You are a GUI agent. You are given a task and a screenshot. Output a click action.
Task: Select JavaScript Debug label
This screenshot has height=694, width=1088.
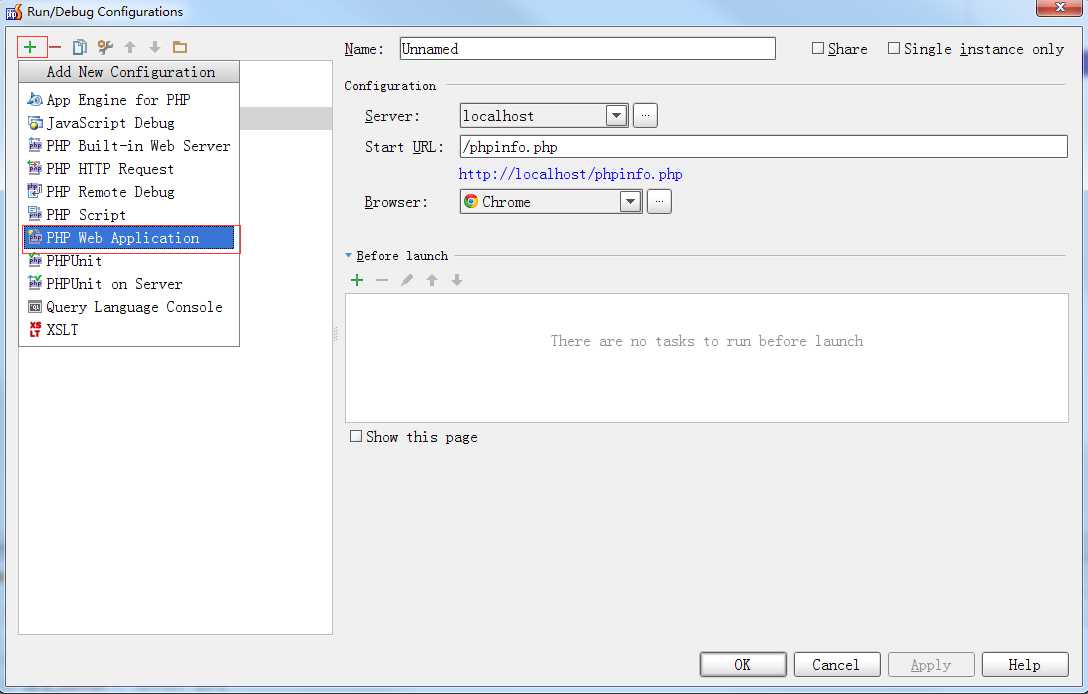(x=110, y=123)
